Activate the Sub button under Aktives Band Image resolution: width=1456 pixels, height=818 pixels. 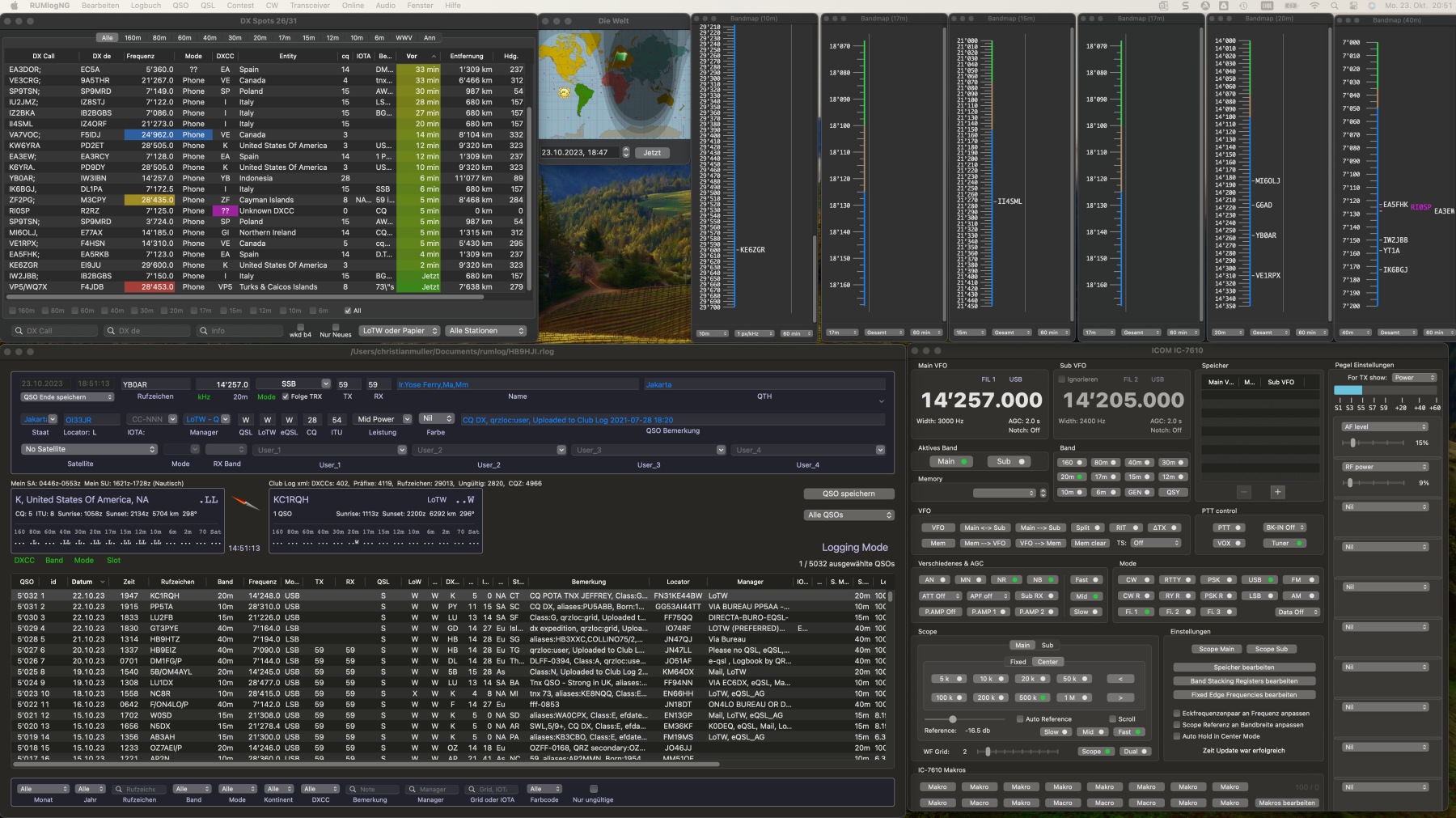[1008, 461]
